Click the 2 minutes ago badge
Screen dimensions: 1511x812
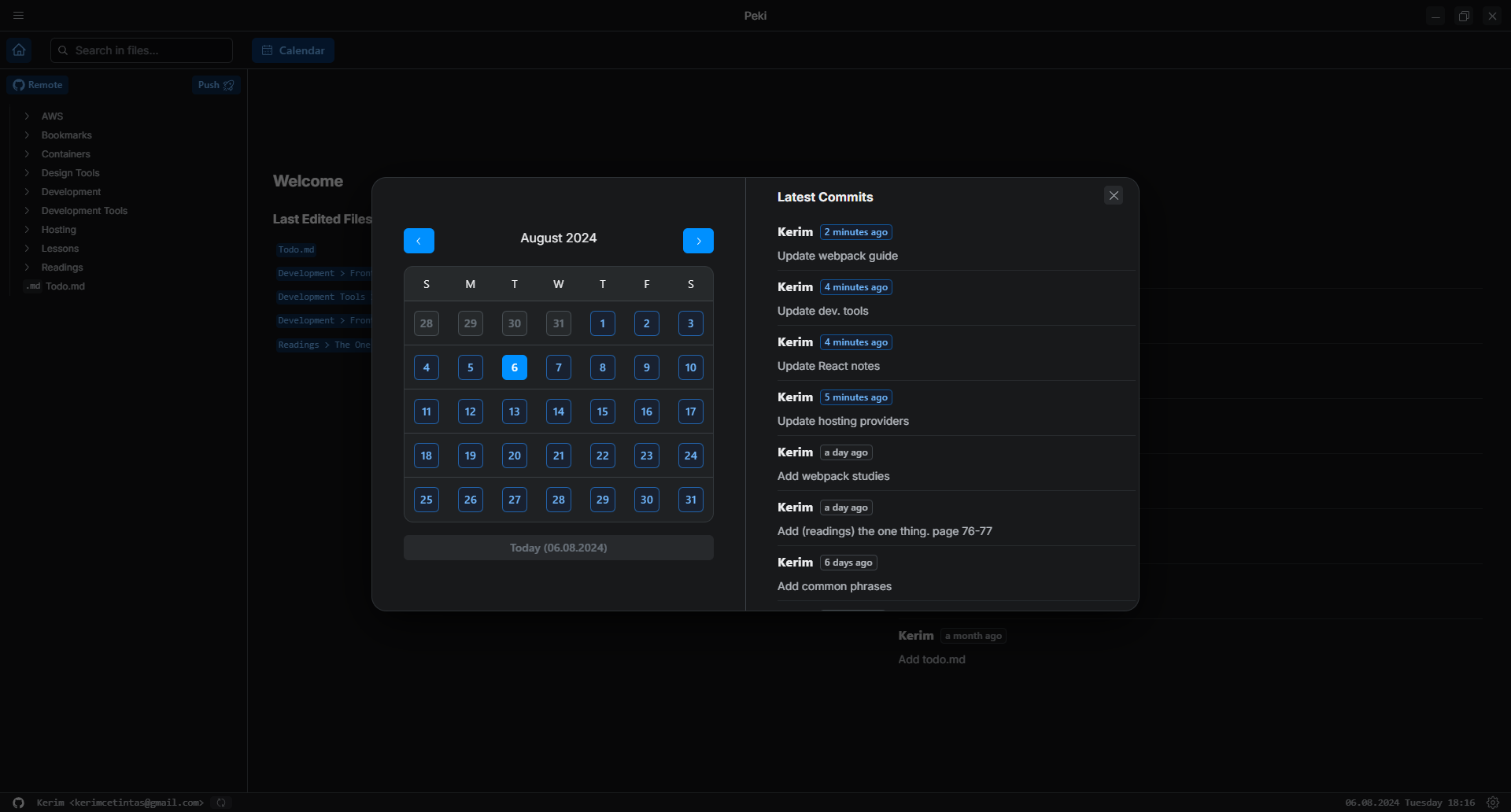click(856, 232)
